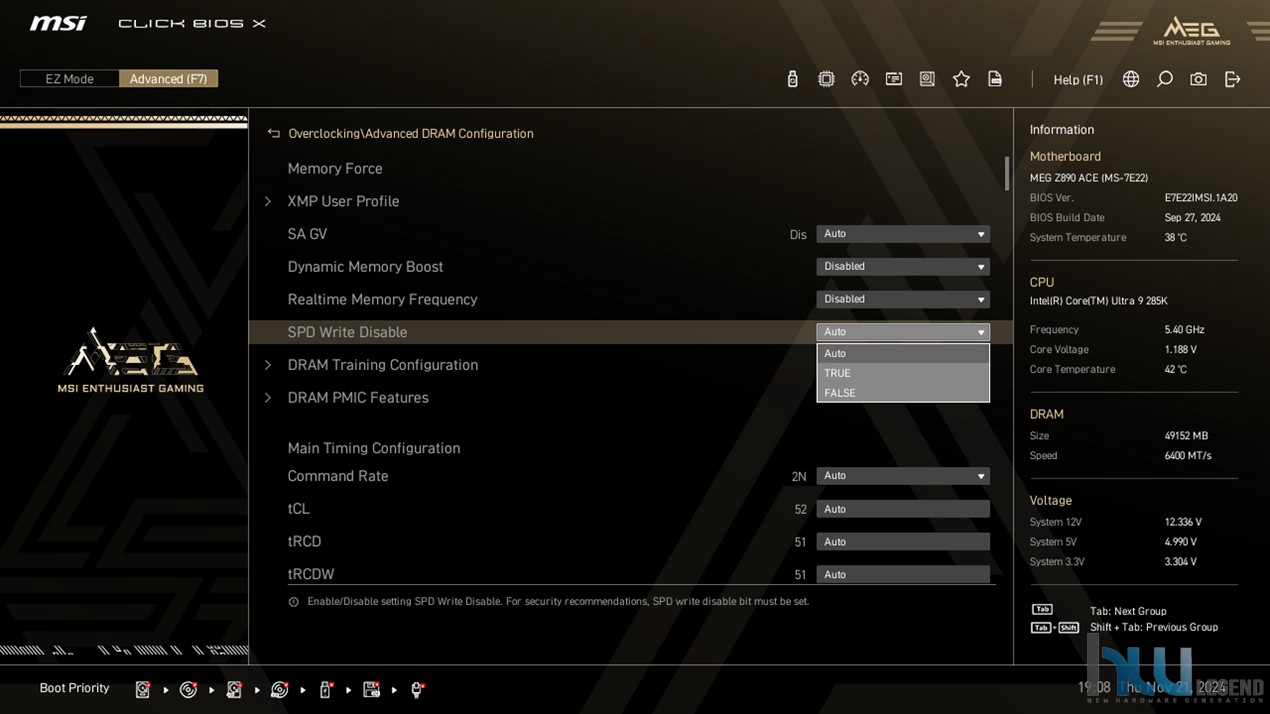Select the floppy disk boot priority icon
This screenshot has height=714, width=1270.
tap(372, 689)
